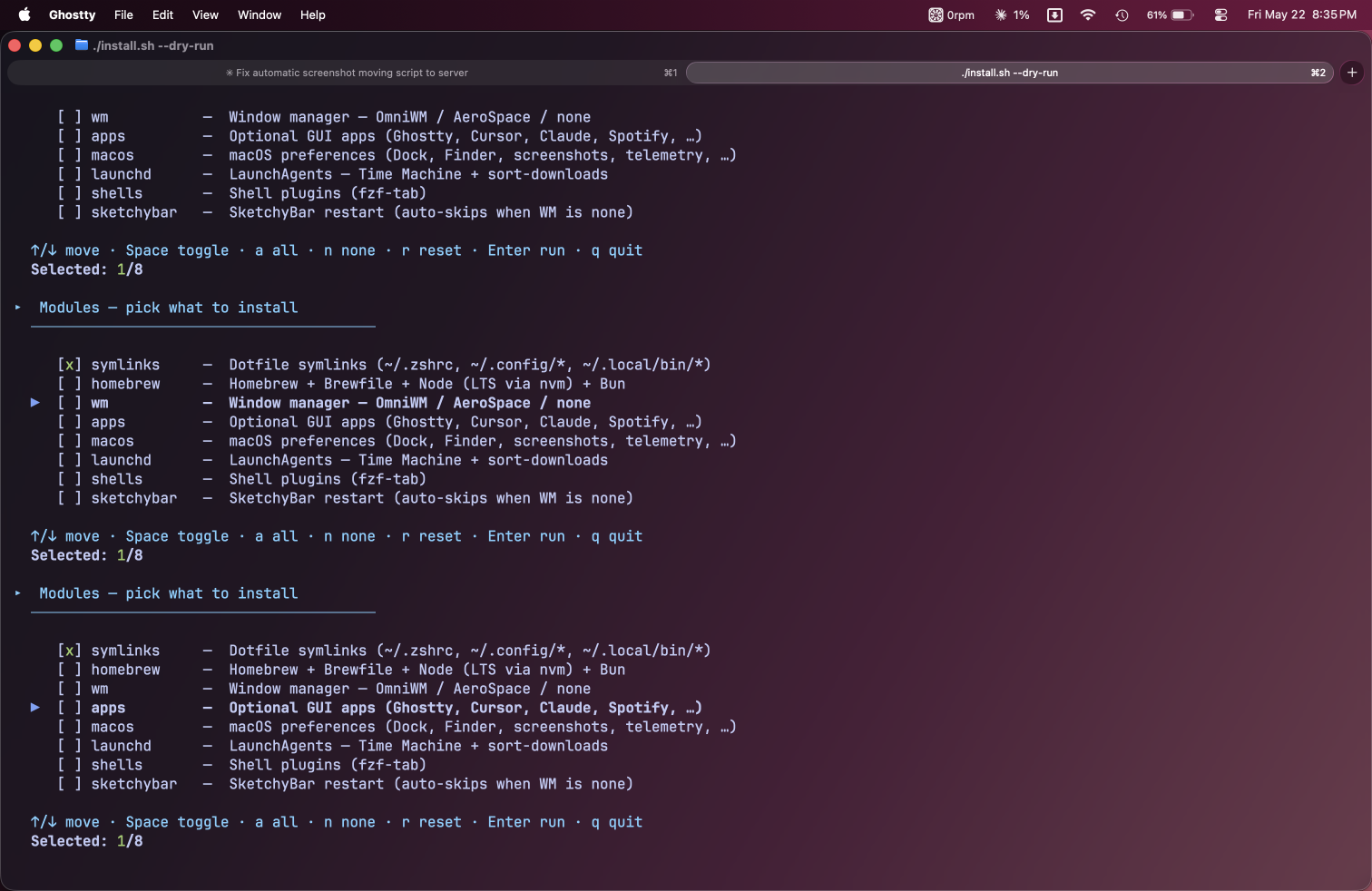Image resolution: width=1372 pixels, height=891 pixels.
Task: Click 'q quit' in the topmost key hints line
Action: click(x=617, y=250)
